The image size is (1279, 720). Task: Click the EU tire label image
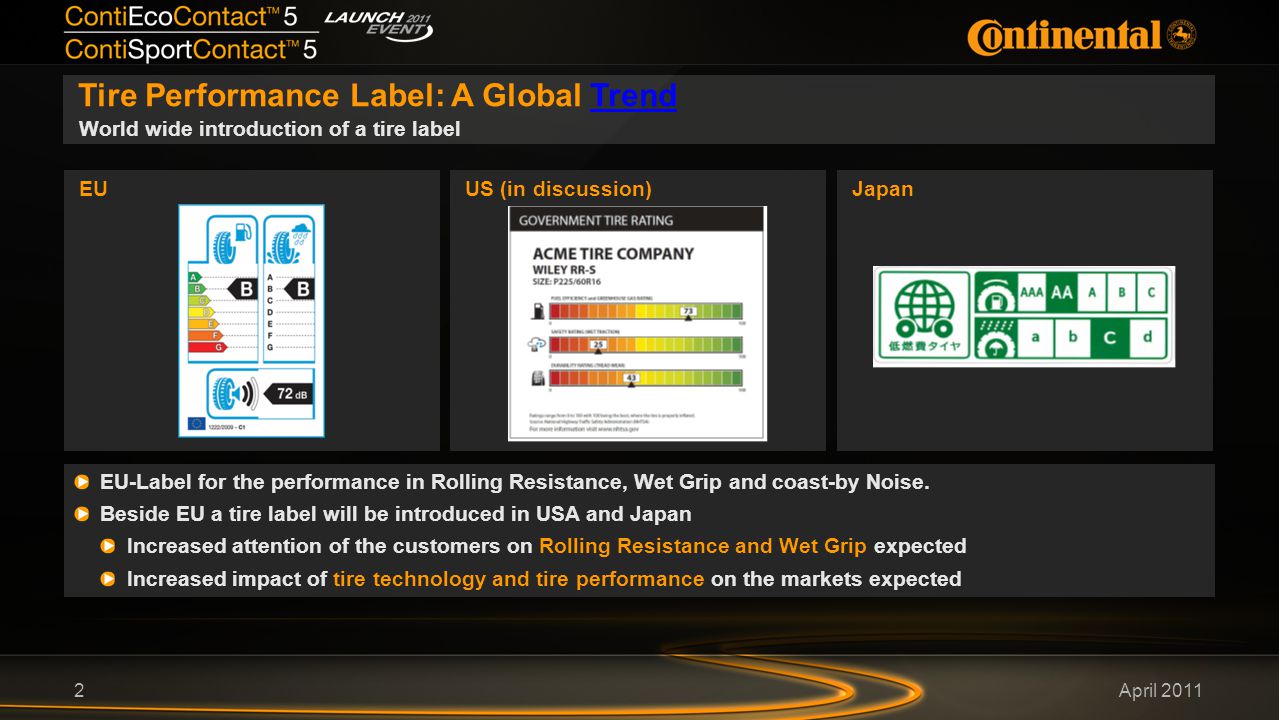(251, 320)
